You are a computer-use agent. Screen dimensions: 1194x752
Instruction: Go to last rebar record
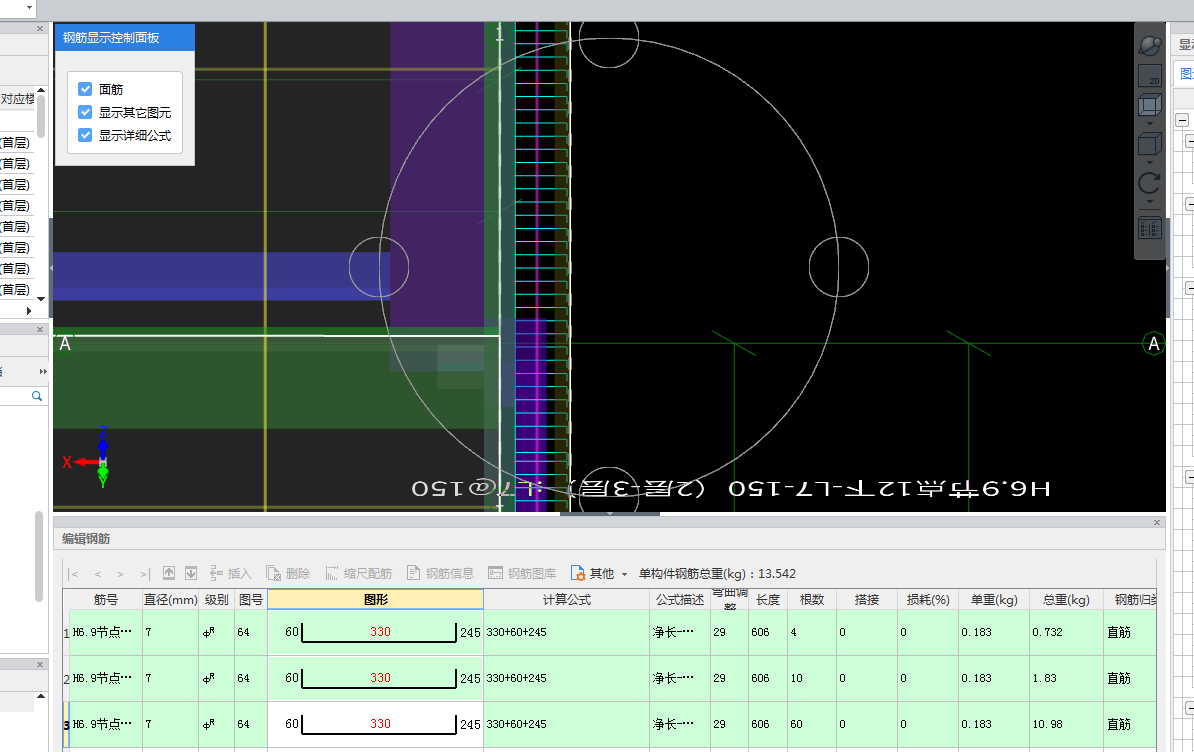[x=145, y=574]
